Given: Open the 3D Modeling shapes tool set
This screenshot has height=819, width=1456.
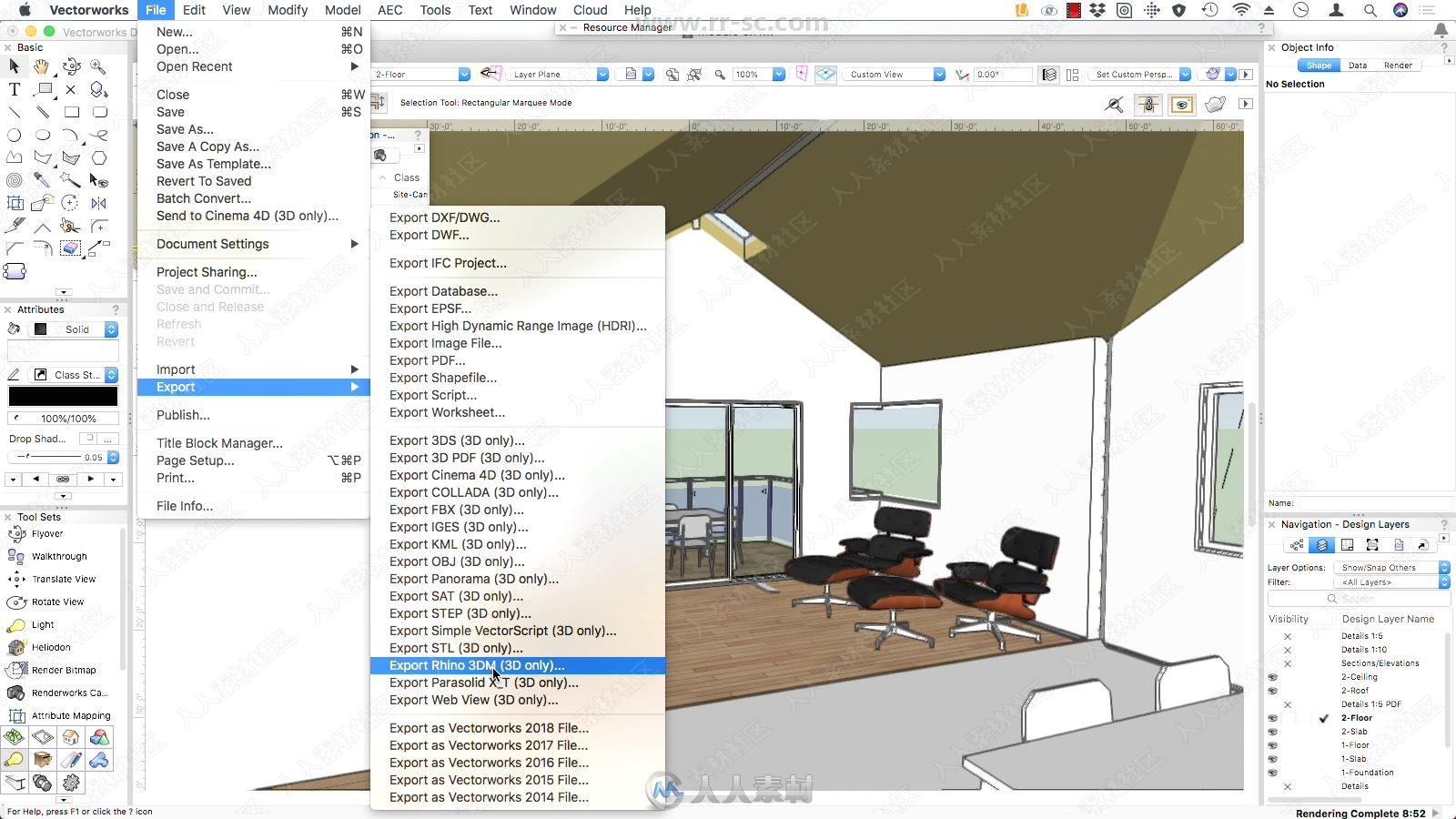Looking at the screenshot, I should click(99, 737).
